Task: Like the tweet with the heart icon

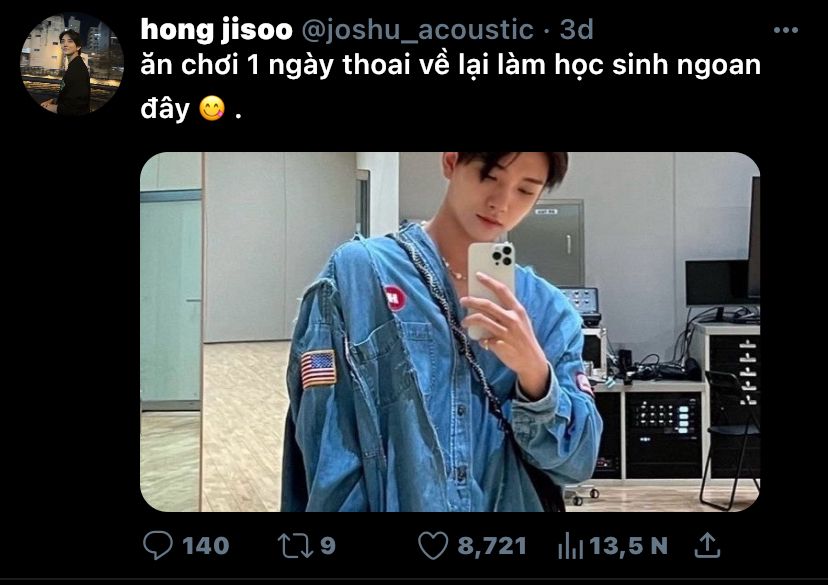Action: point(433,546)
